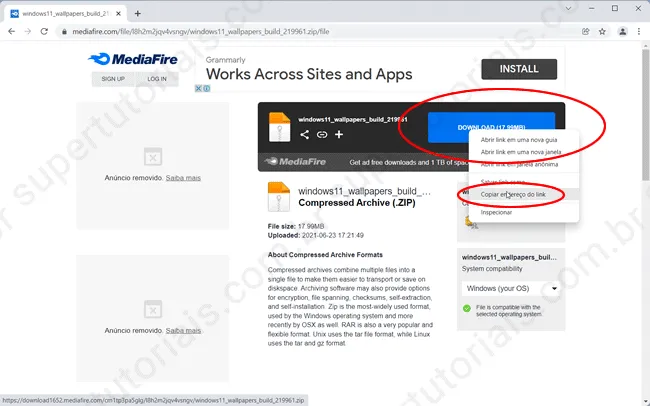This screenshot has height=406, width=650.
Task: Click the address bar URL field
Action: (300, 31)
